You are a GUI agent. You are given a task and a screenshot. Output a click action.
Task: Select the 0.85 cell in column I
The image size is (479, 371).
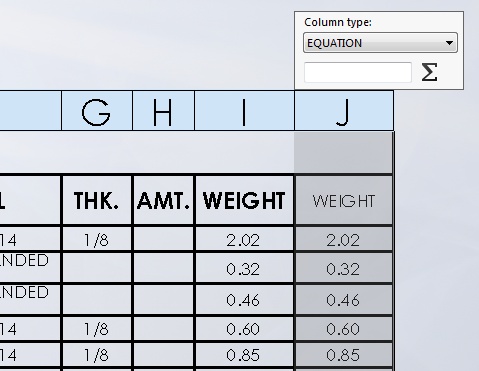point(244,355)
